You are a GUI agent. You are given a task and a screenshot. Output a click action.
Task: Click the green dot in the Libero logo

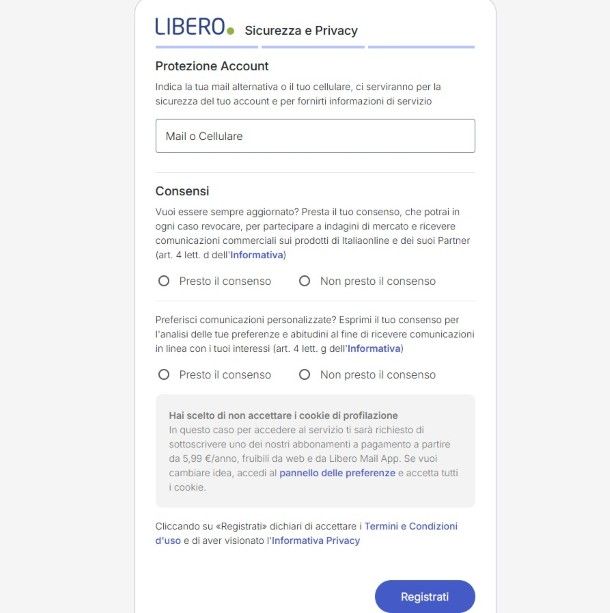coord(231,31)
